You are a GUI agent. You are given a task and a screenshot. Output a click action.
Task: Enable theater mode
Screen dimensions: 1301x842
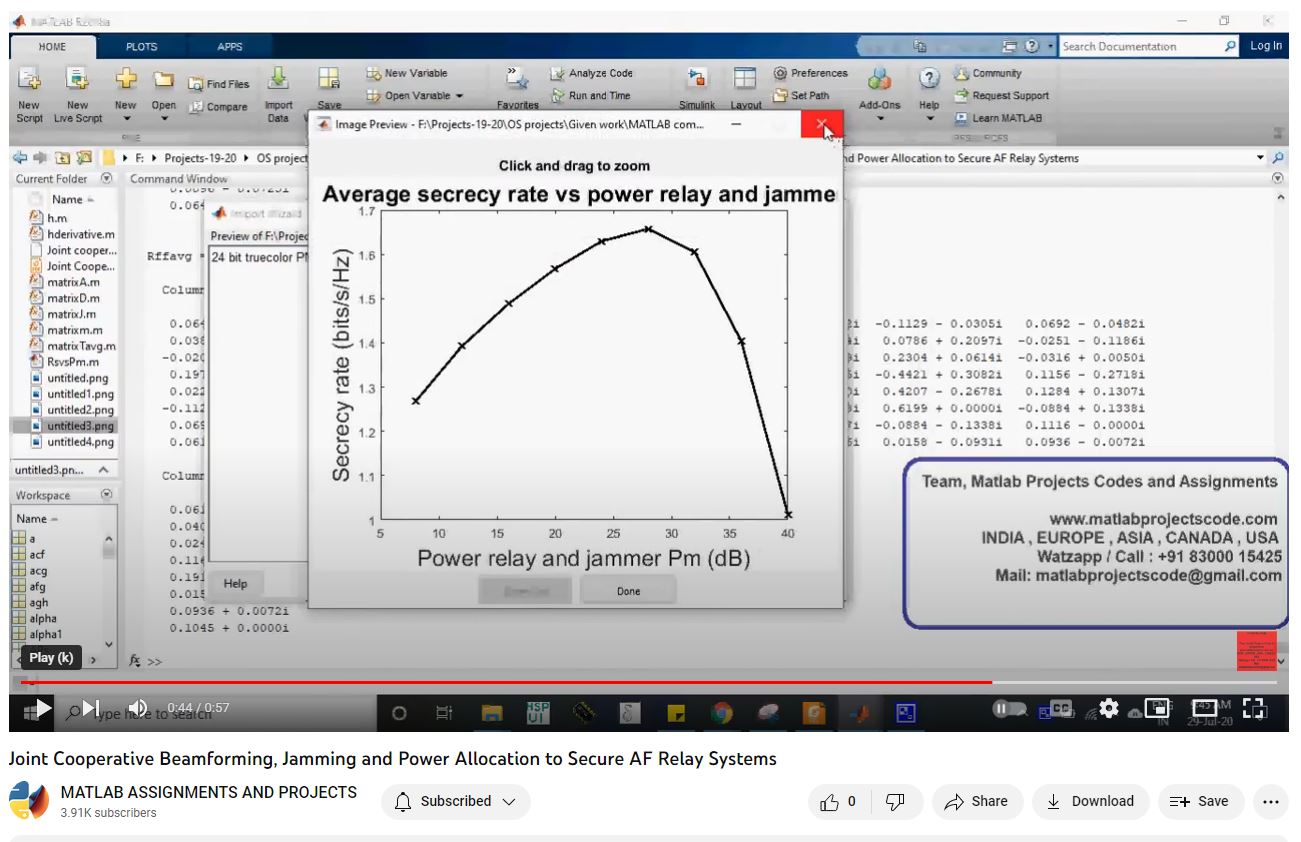coord(1205,708)
